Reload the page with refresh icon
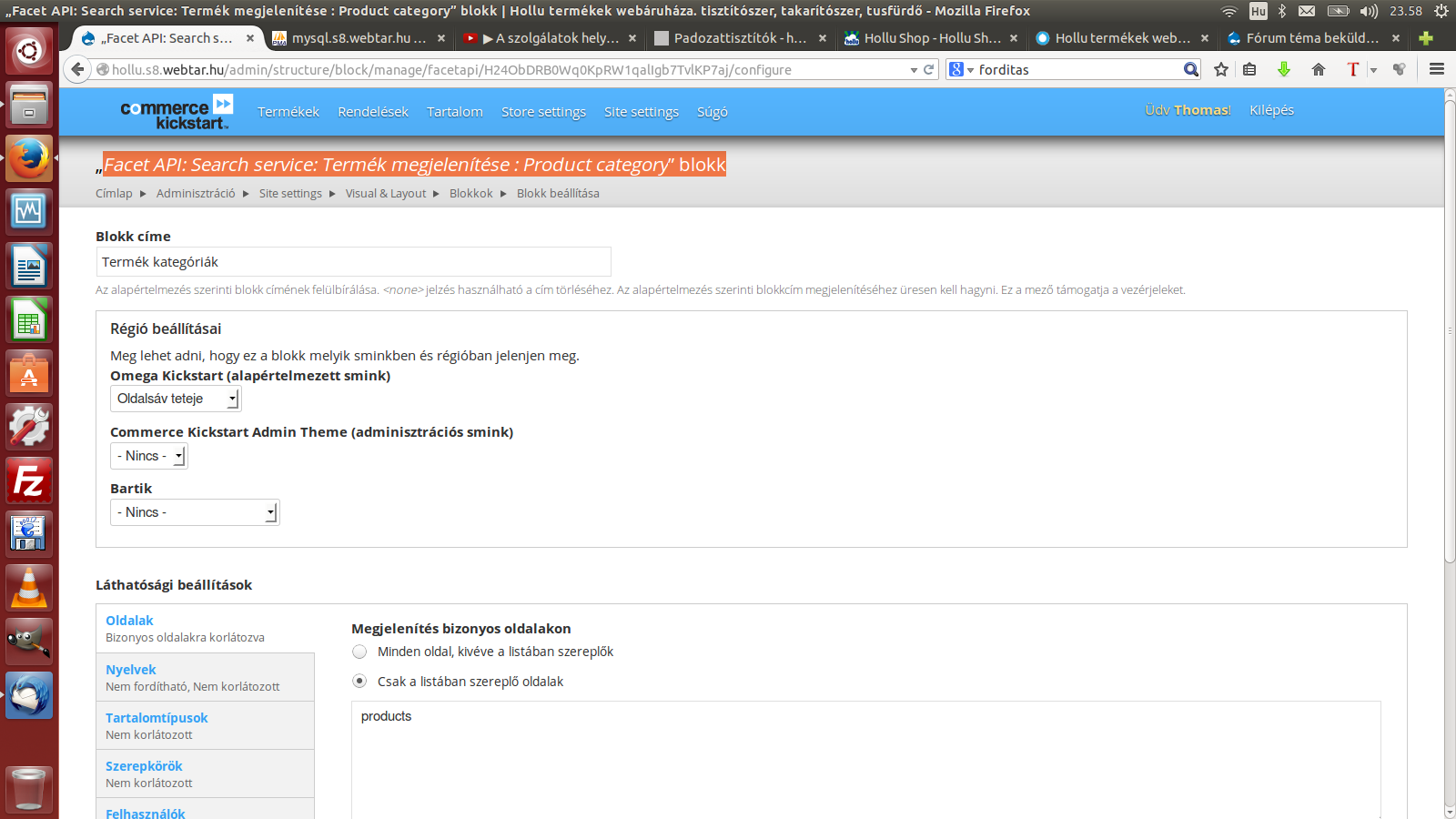The height and width of the screenshot is (819, 1456). pos(929,69)
